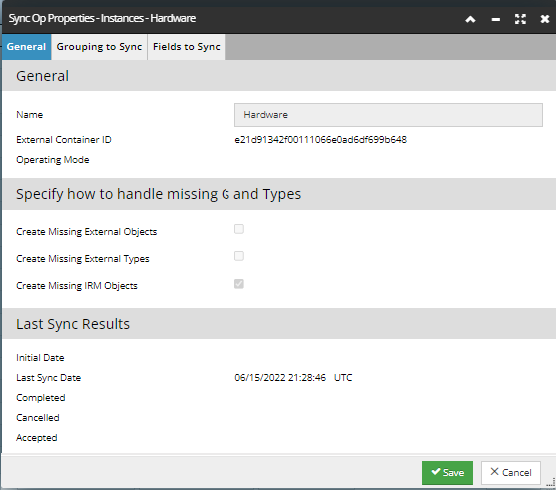Save the sync op properties
Viewport: 556px width, 490px height.
(447, 473)
